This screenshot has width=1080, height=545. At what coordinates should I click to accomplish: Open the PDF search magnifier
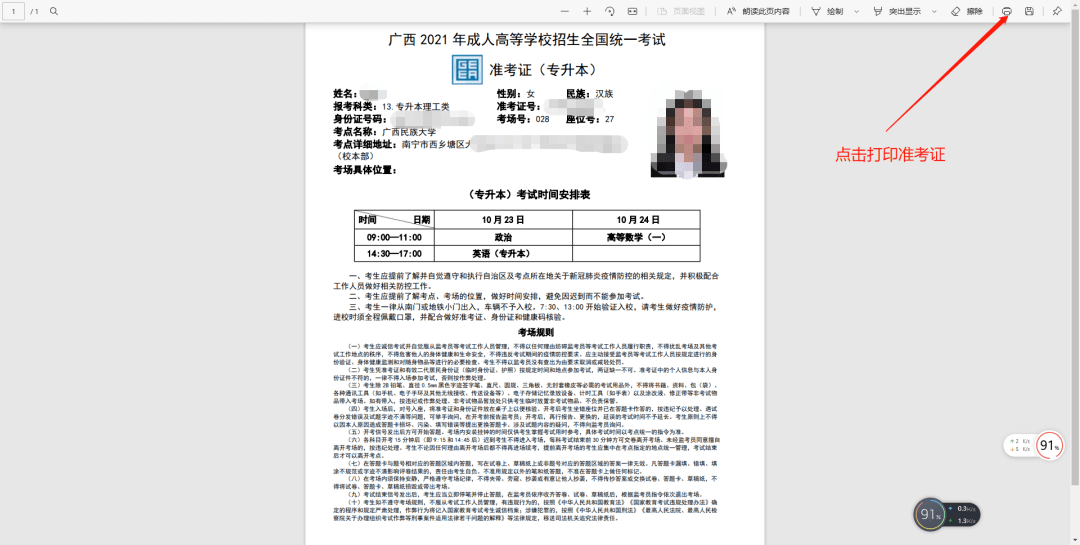(54, 12)
